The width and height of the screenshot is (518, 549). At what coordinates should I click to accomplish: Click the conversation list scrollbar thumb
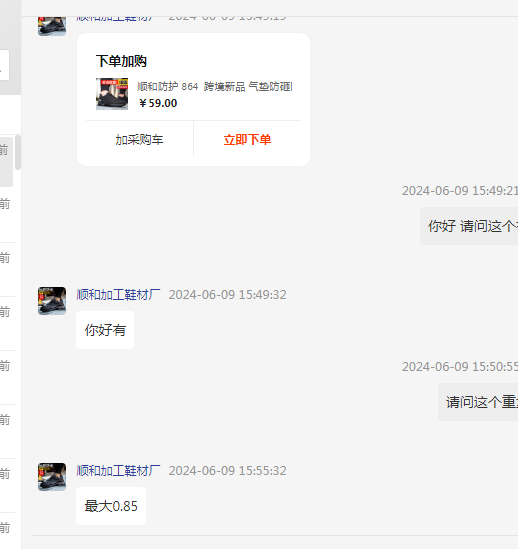18,153
